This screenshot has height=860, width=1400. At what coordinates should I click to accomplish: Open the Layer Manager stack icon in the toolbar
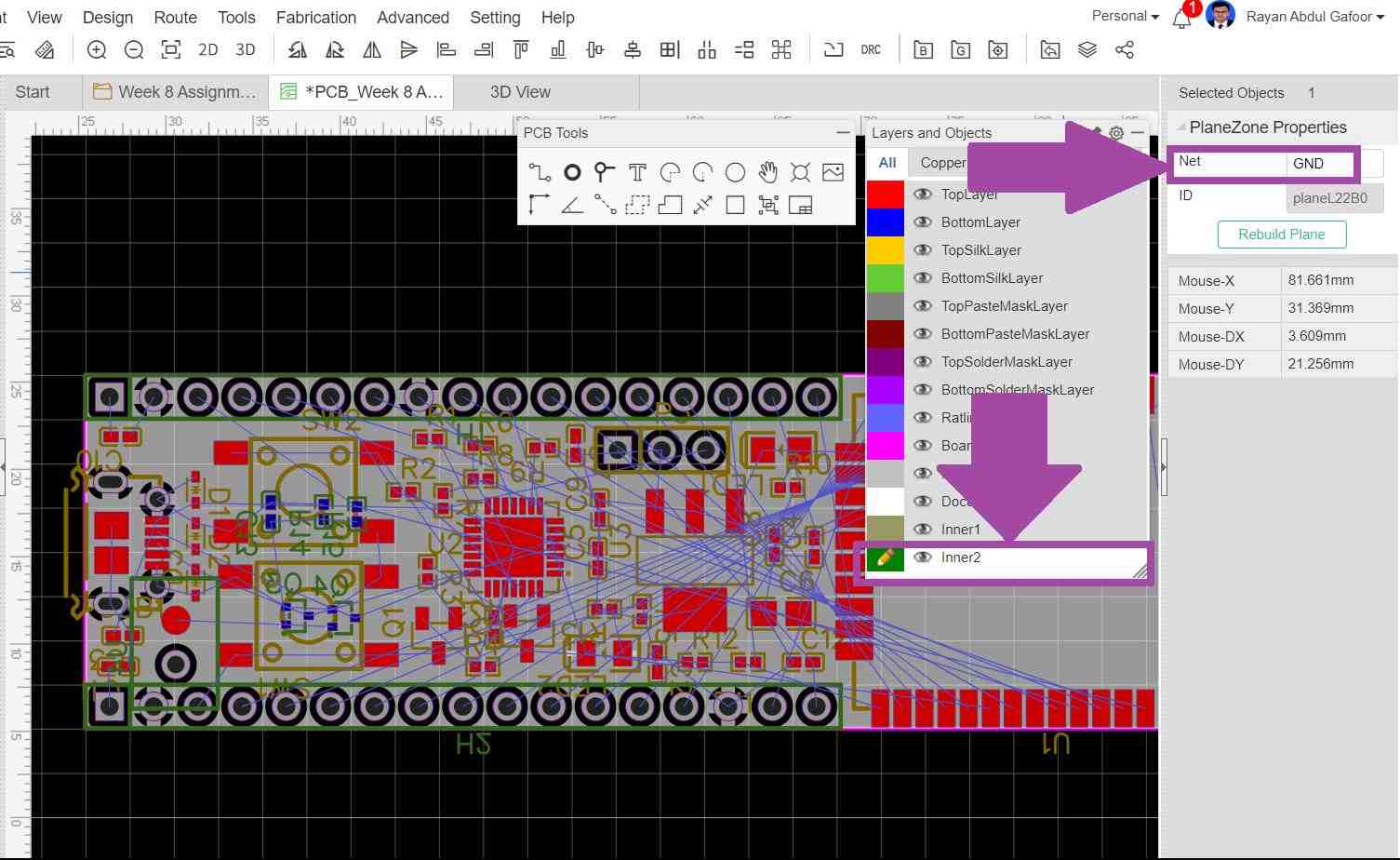point(1087,50)
